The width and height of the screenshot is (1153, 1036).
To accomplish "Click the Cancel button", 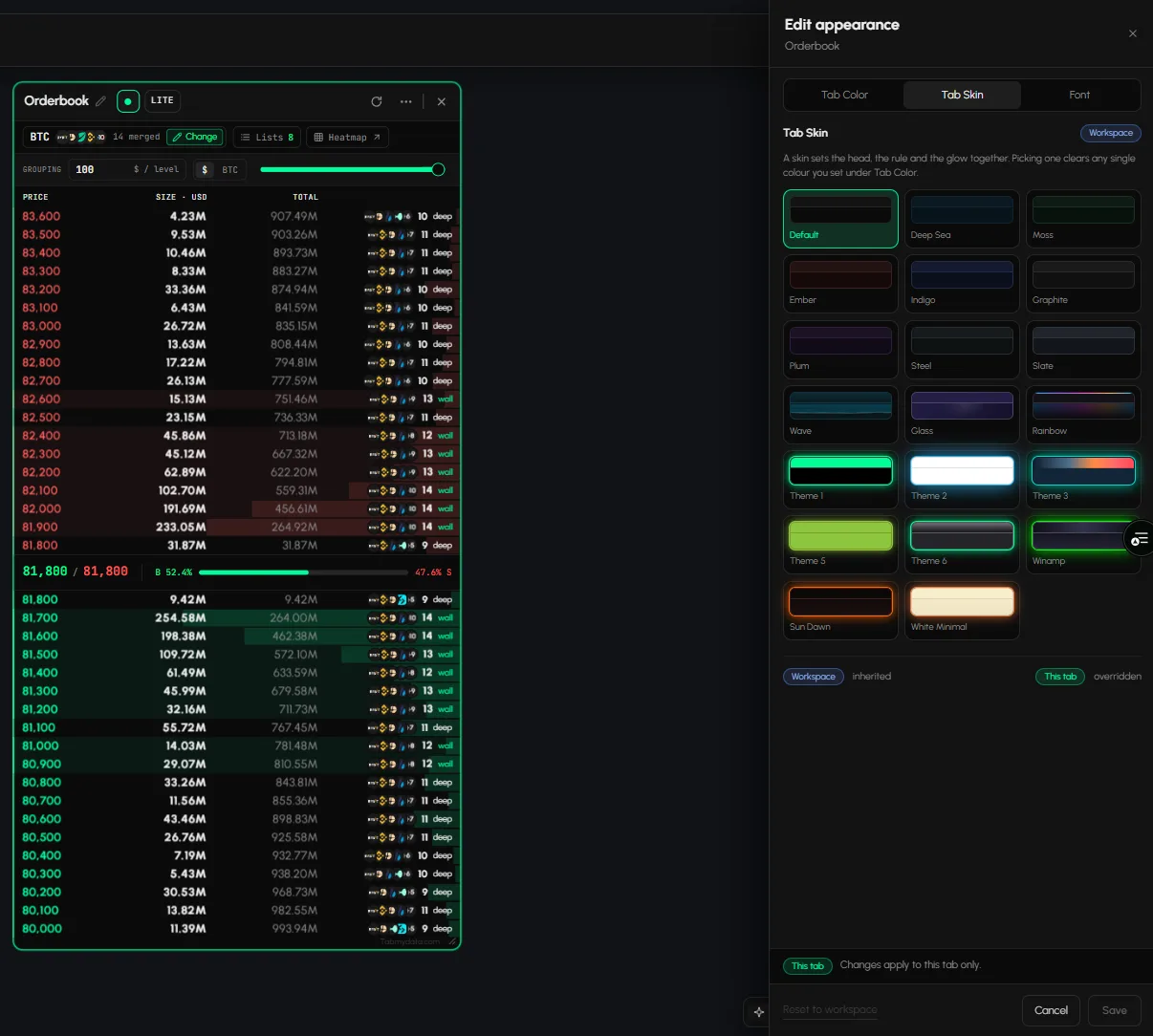I will tap(1051, 1010).
